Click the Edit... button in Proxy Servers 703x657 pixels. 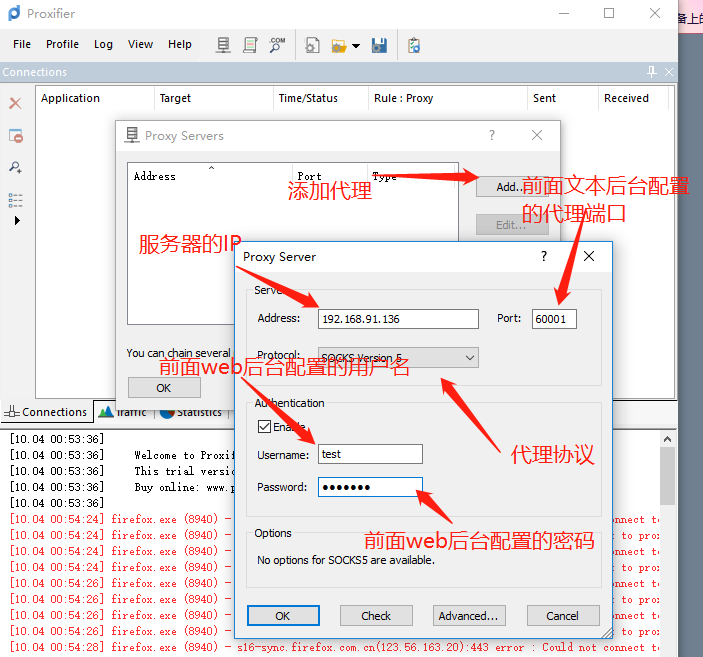tap(512, 225)
